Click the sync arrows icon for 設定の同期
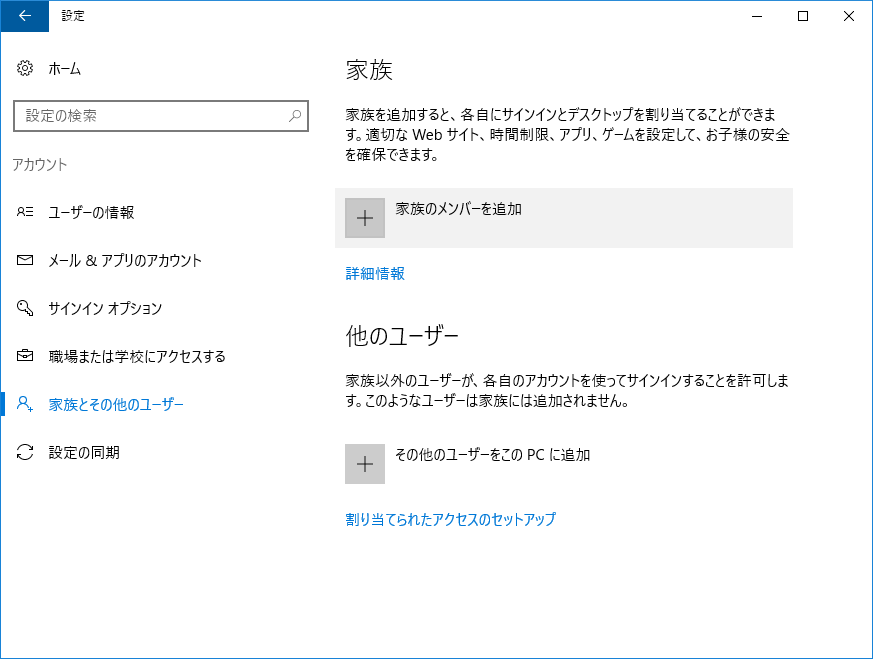The width and height of the screenshot is (873, 659). [24, 452]
